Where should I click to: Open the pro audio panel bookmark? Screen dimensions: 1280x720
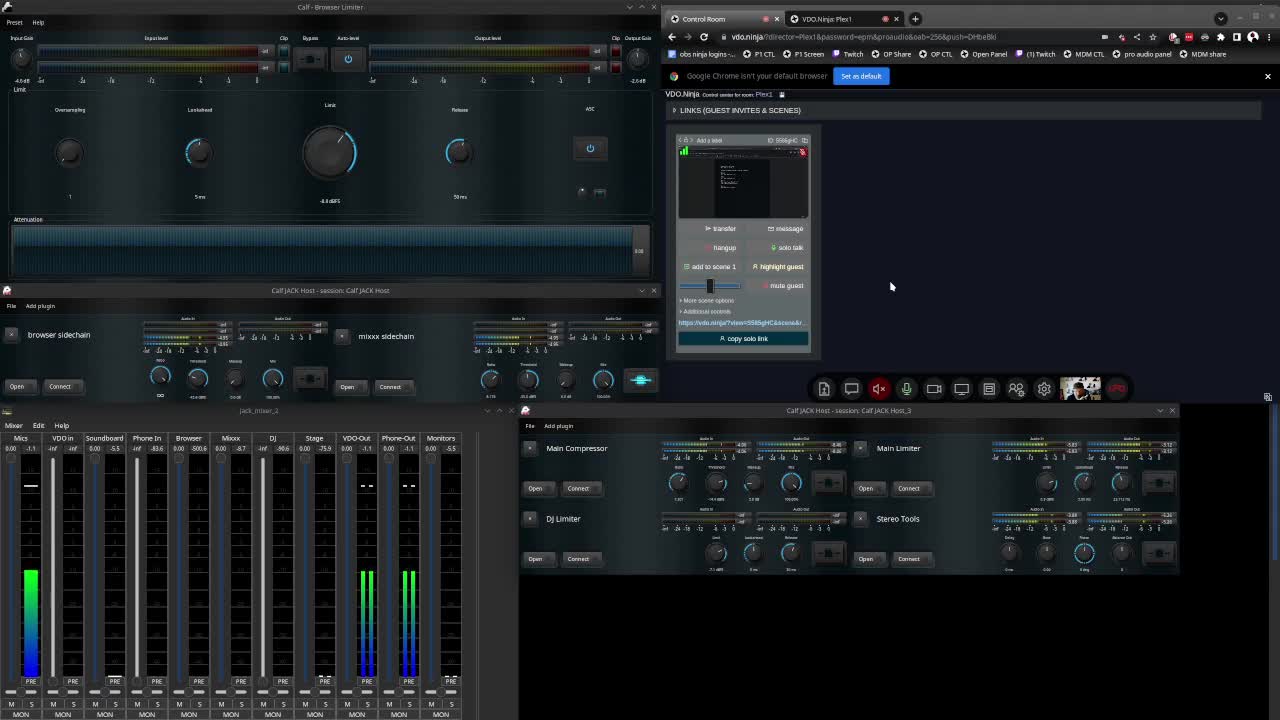pos(1142,54)
